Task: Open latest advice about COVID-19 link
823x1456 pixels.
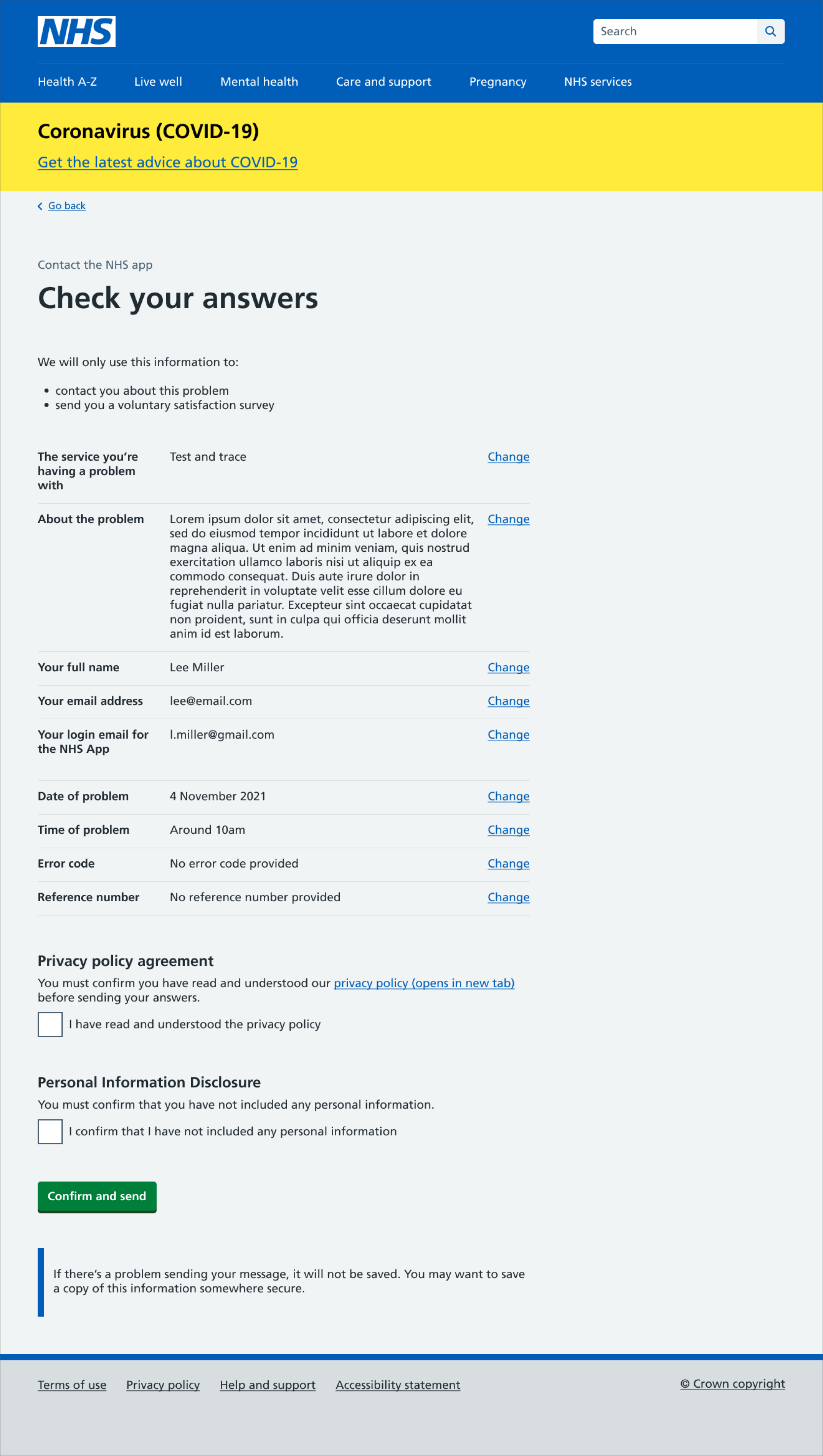Action: click(167, 162)
